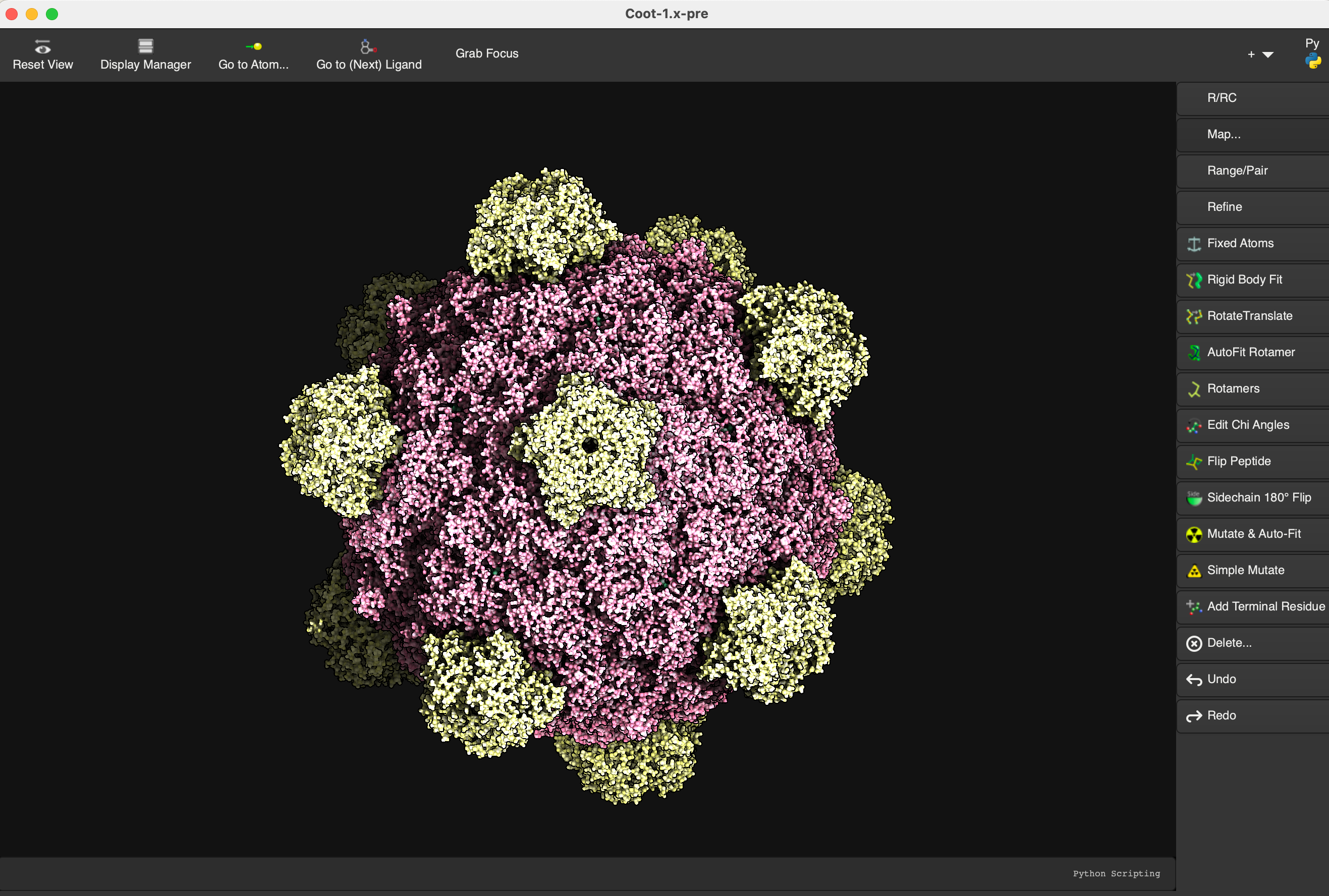Choose Edit Chi Angles
The height and width of the screenshot is (896, 1329).
click(1247, 425)
